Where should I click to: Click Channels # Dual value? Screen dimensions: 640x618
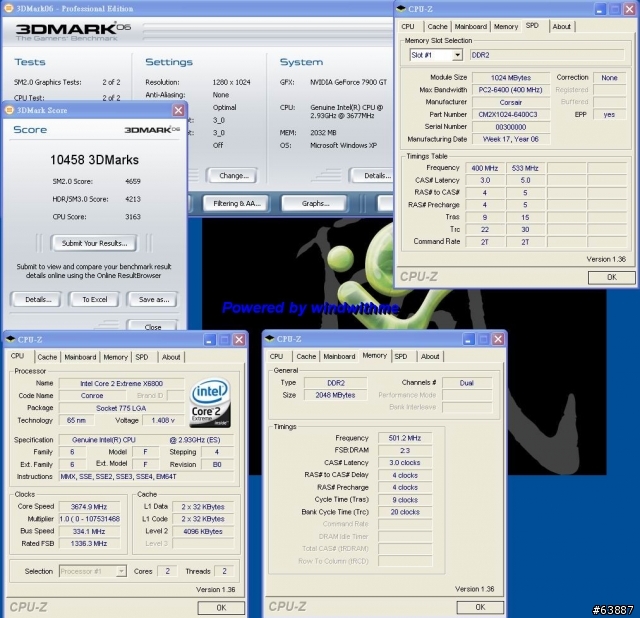(x=467, y=383)
